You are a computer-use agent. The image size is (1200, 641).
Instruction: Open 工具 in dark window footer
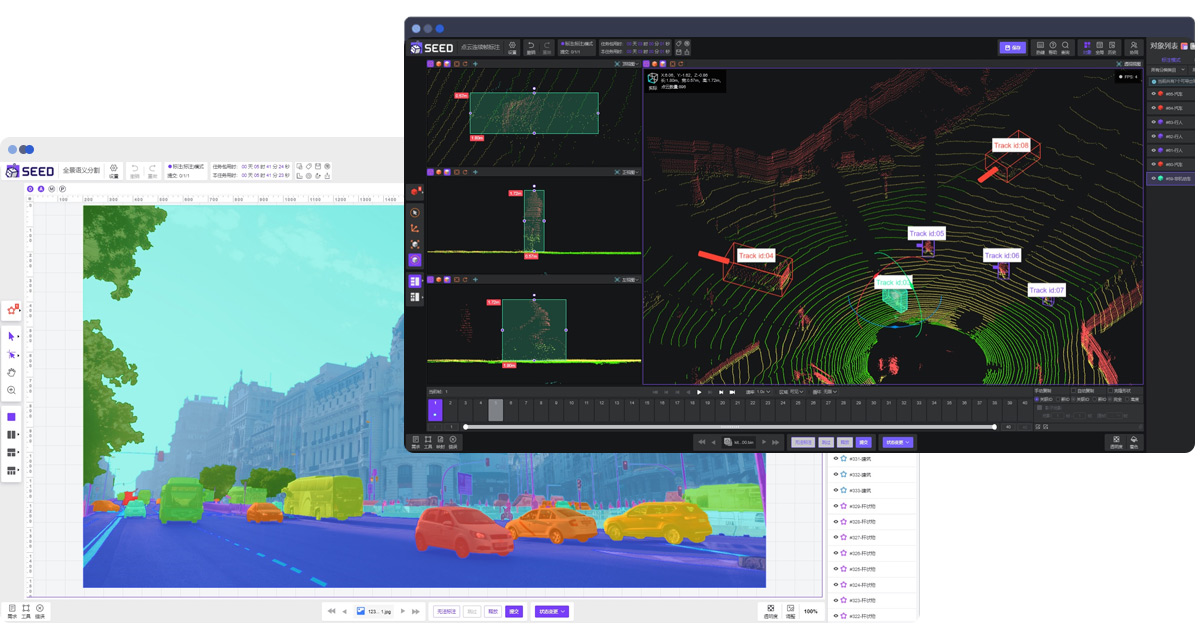pyautogui.click(x=428, y=441)
